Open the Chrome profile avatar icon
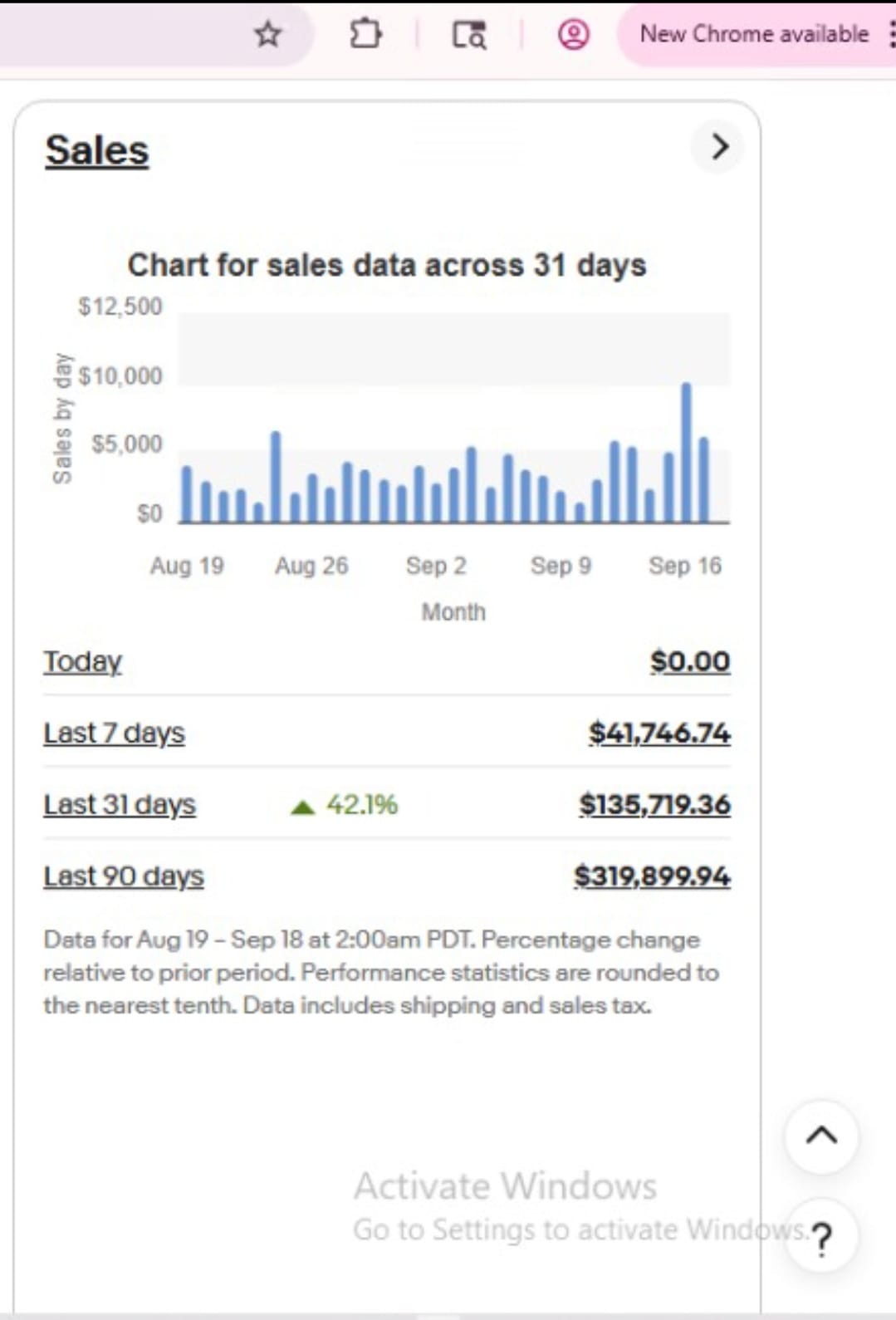 (x=573, y=35)
